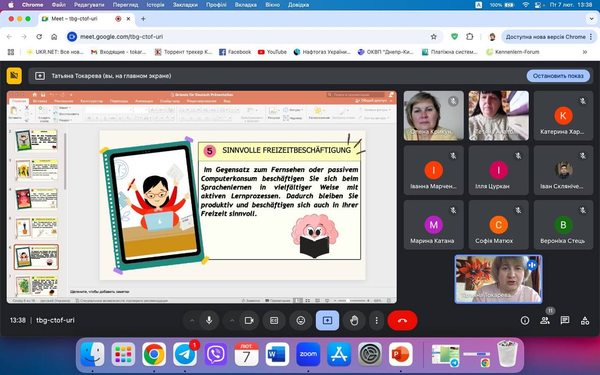Select Марина Катана participant tile
600x375 pixels.
tap(433, 225)
